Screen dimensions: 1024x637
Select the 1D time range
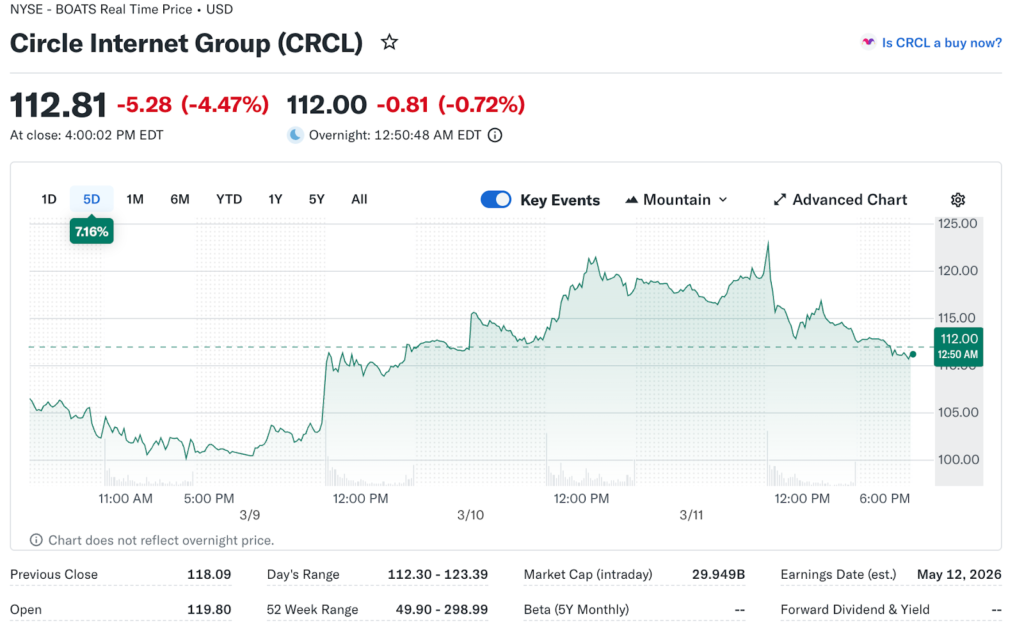point(49,199)
